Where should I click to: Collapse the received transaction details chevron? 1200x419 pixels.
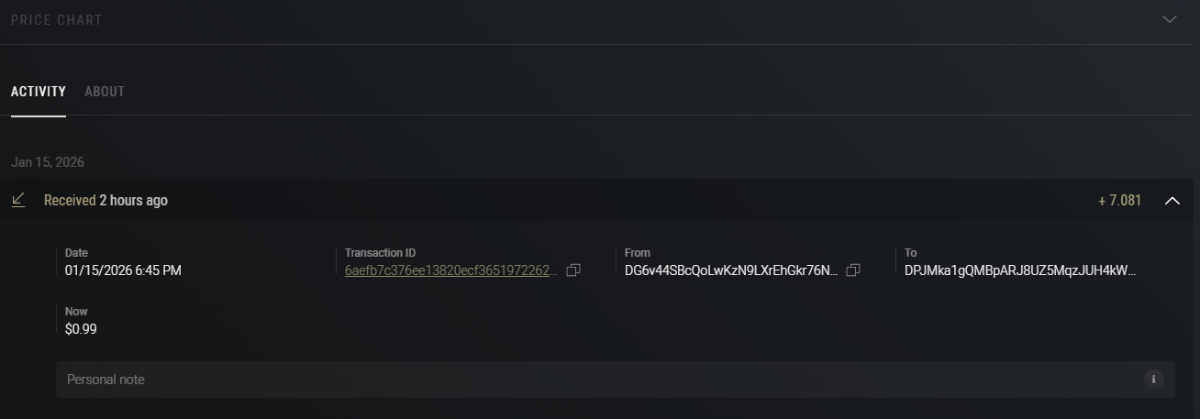pos(1172,201)
